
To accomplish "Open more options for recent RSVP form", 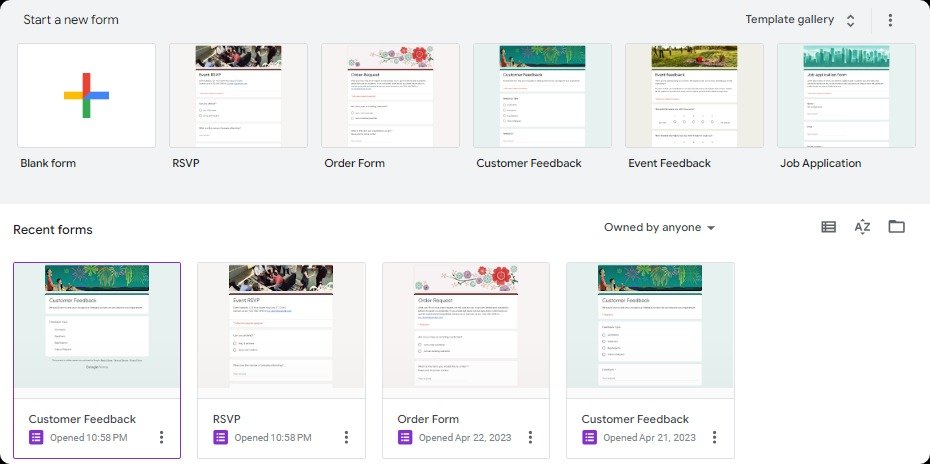I will 346,438.
